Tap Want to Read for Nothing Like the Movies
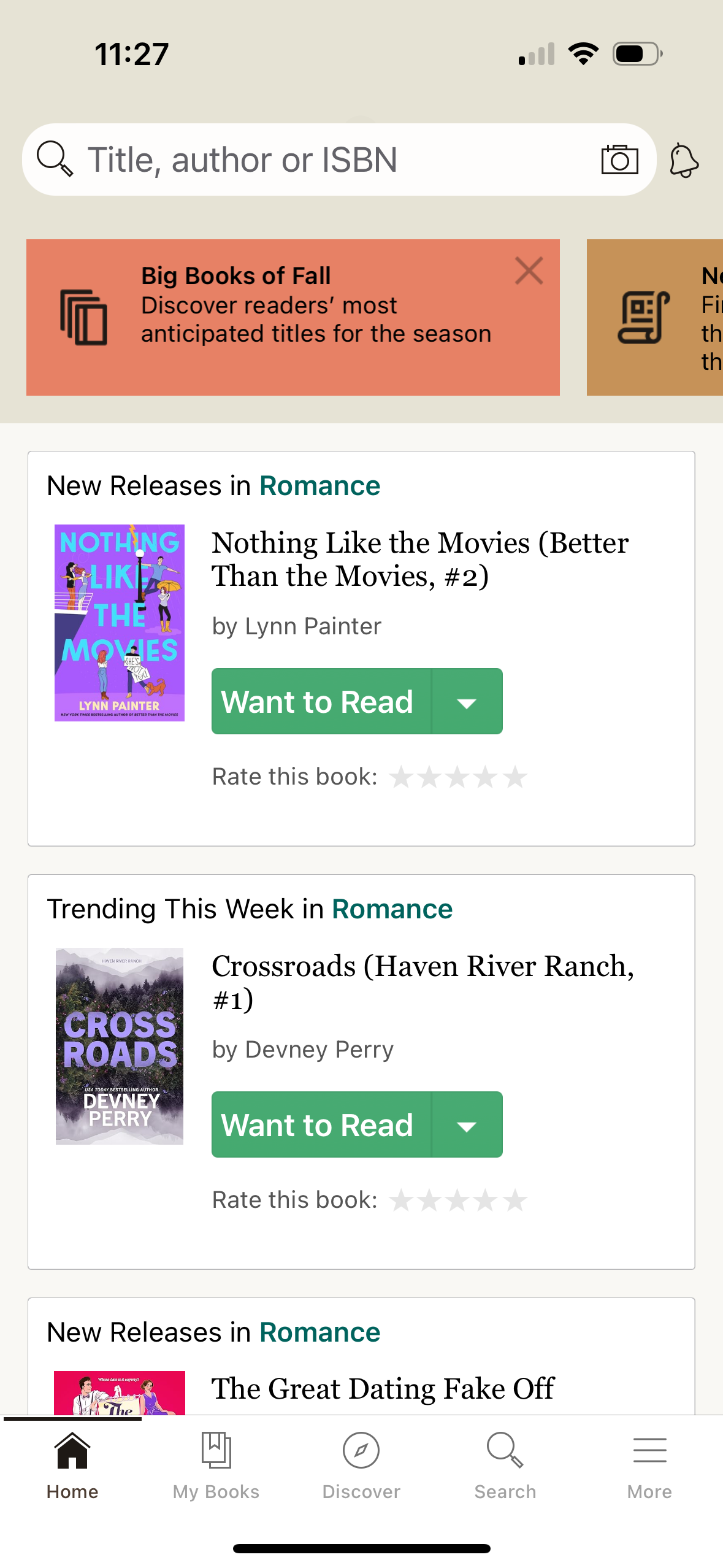 pos(318,701)
